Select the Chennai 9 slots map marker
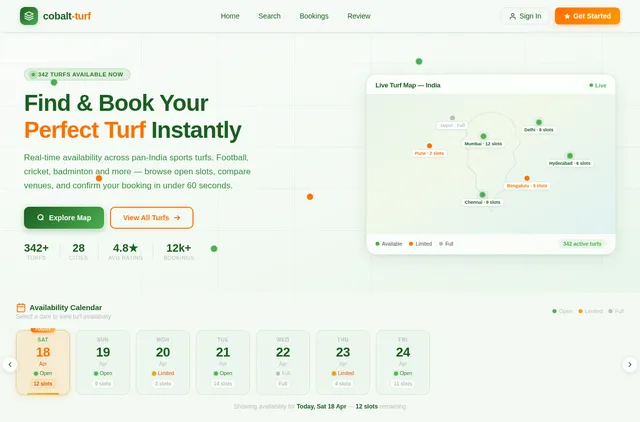The image size is (640, 422). [x=482, y=198]
